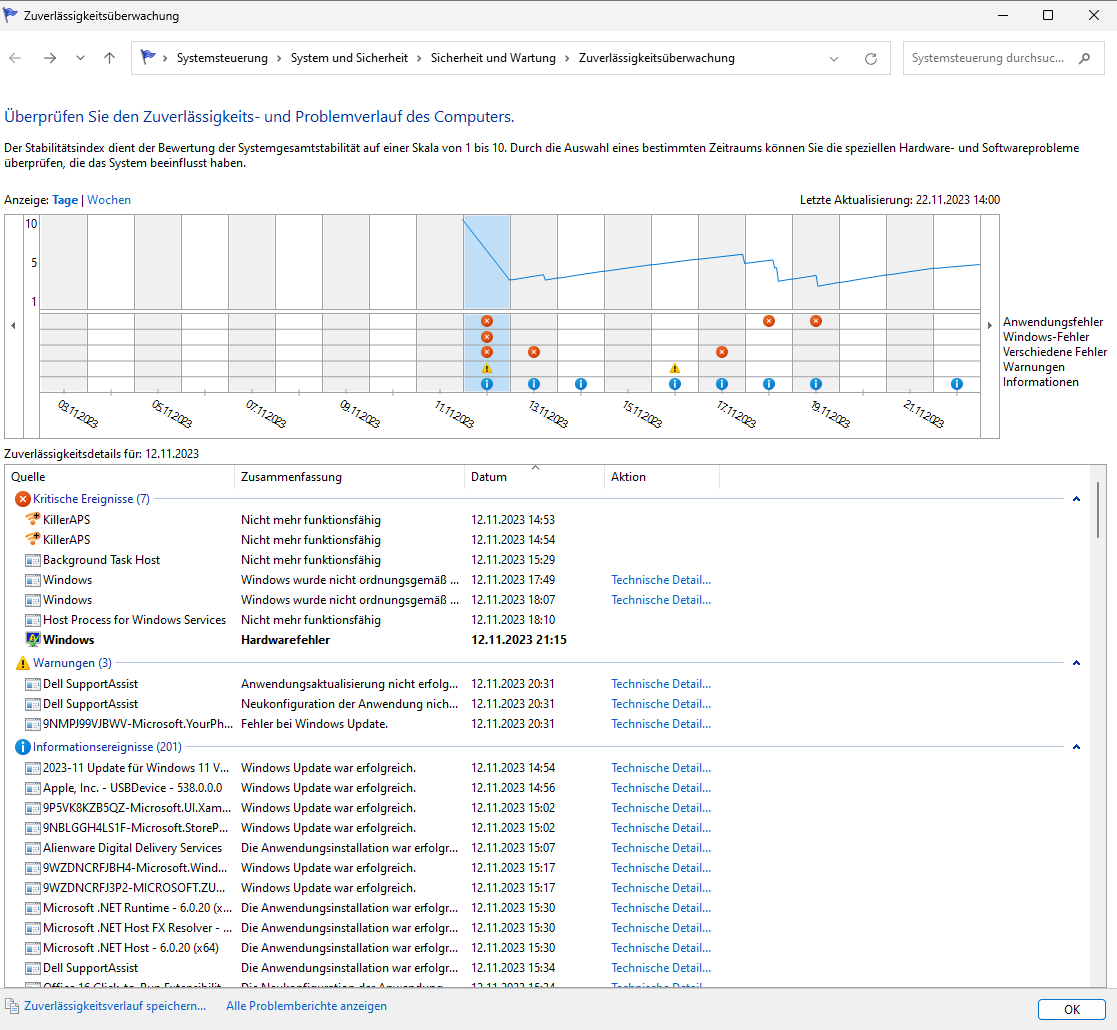This screenshot has height=1030, width=1117.
Task: Sort by Aktion column header
Action: 662,477
